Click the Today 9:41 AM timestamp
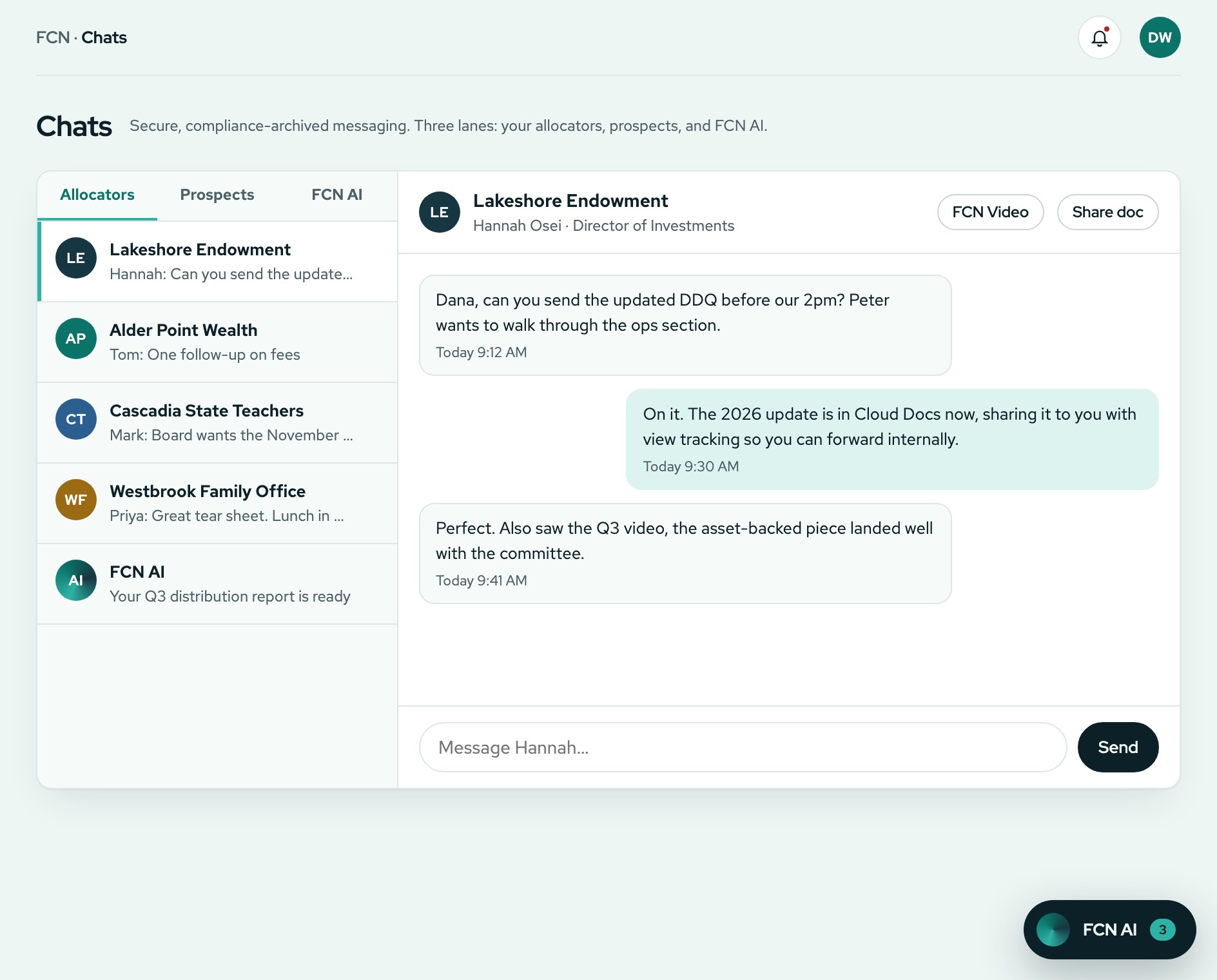The height and width of the screenshot is (980, 1217). (482, 580)
